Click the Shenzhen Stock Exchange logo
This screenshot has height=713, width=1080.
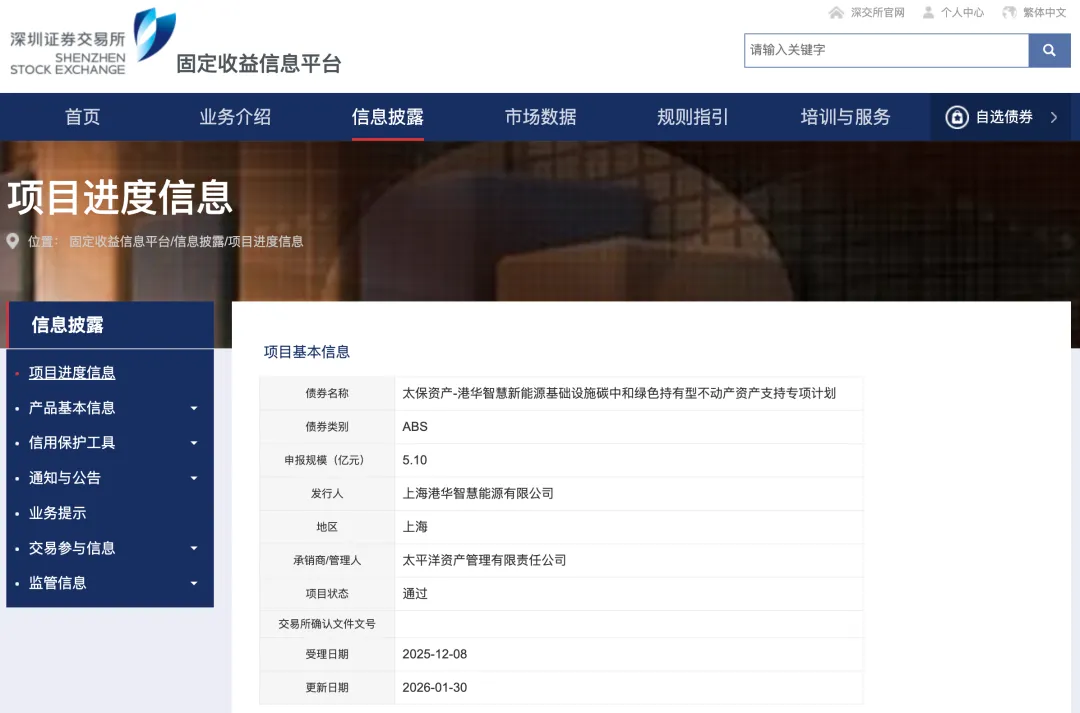(x=92, y=41)
